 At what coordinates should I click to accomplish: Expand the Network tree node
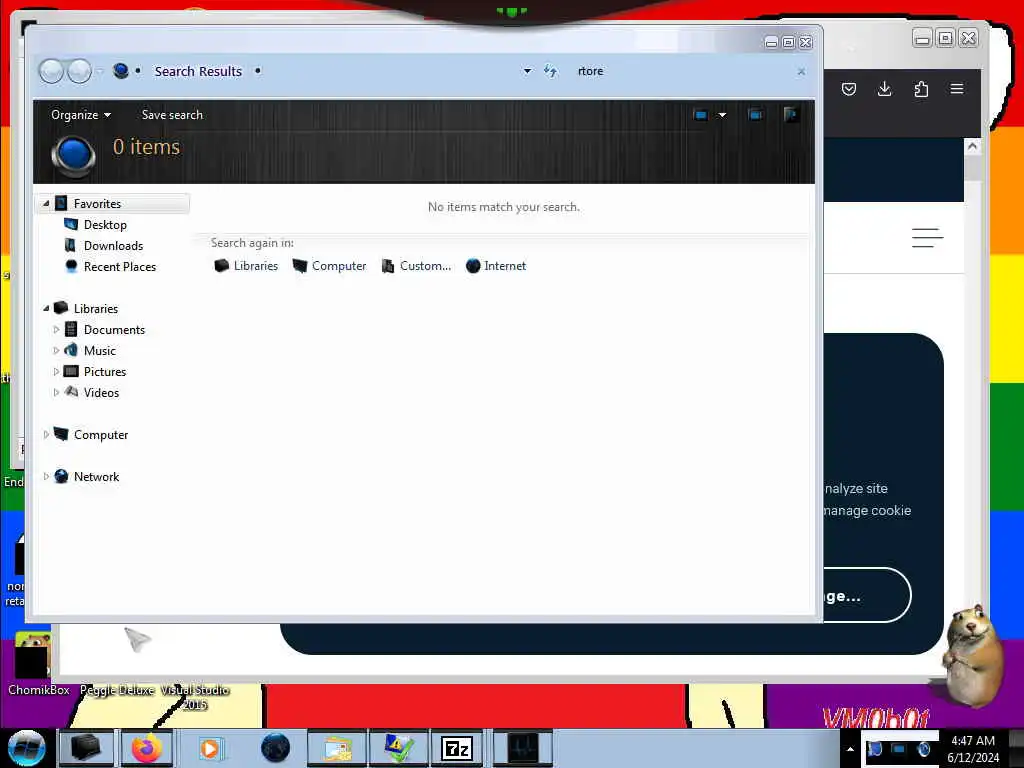46,477
